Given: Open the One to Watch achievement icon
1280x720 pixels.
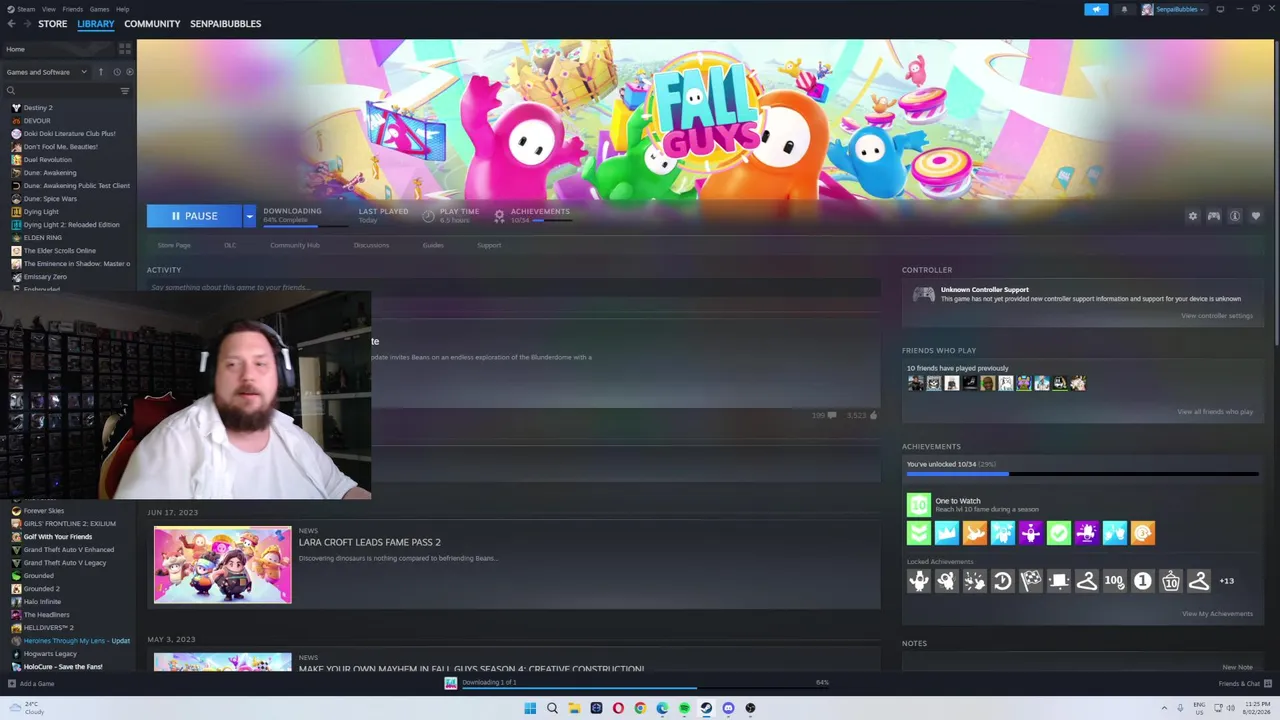Looking at the screenshot, I should [x=918, y=505].
